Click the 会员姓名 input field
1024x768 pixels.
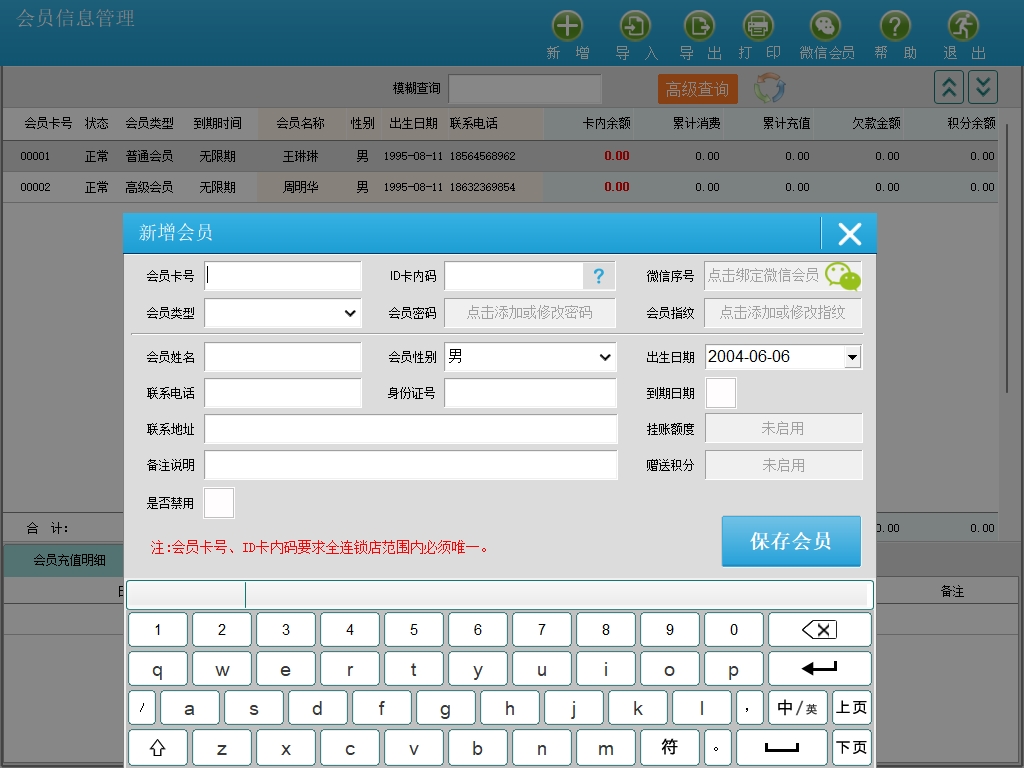[283, 357]
